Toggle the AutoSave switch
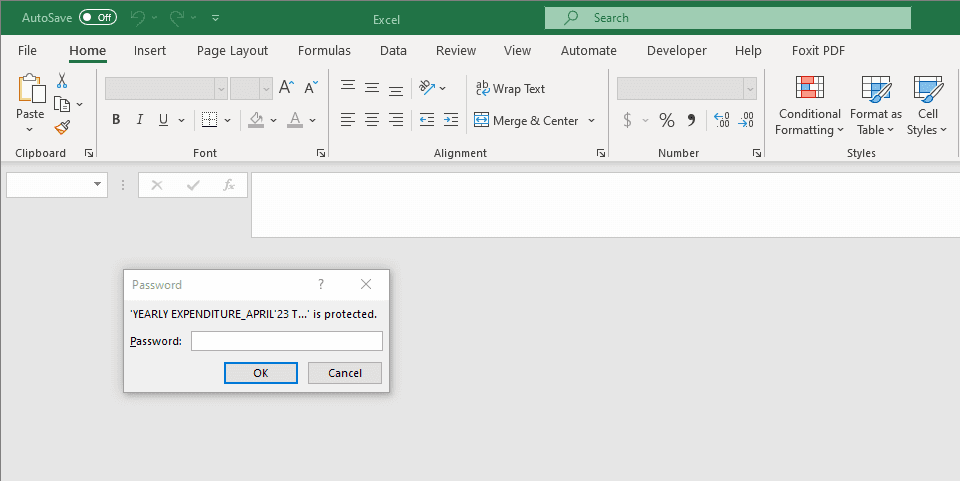960x481 pixels. (x=97, y=17)
